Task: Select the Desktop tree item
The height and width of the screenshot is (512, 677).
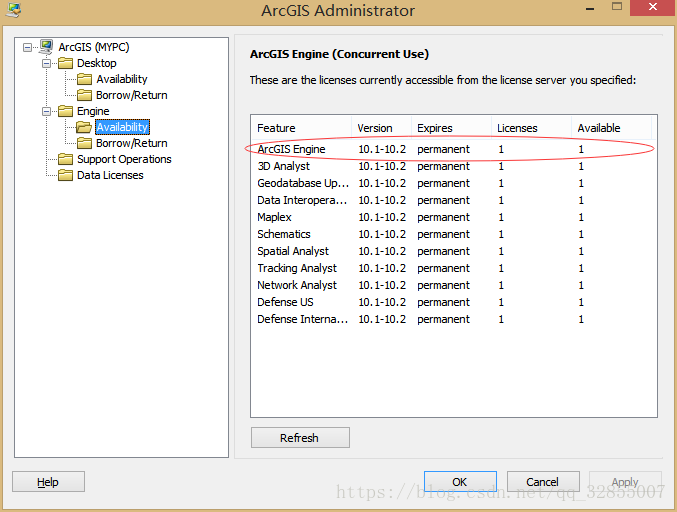Action: coord(97,63)
